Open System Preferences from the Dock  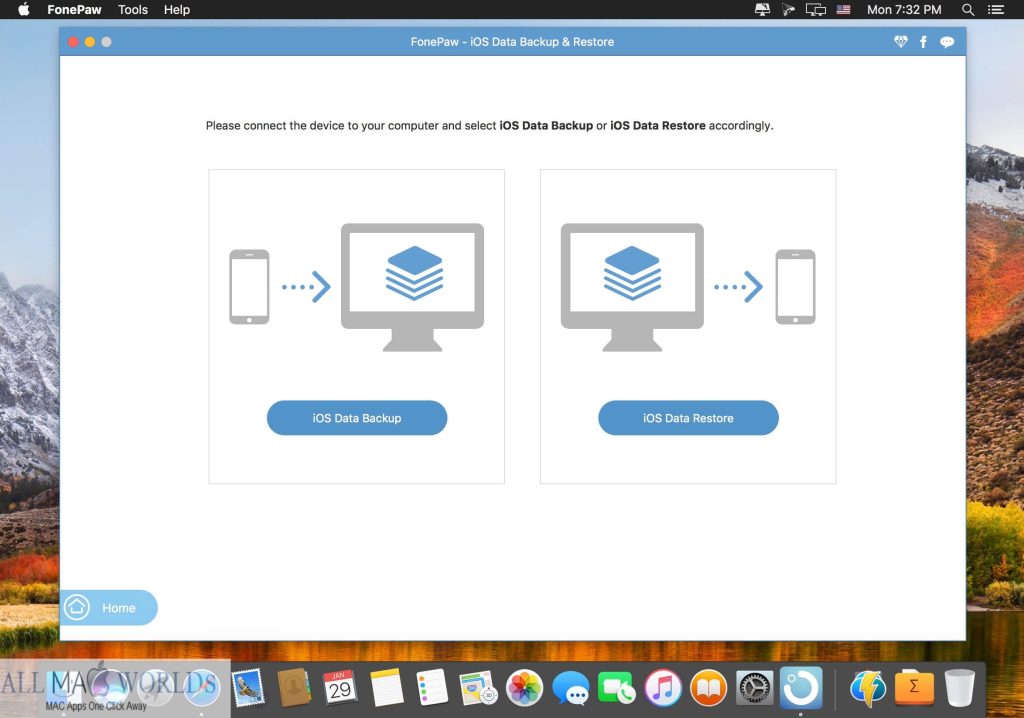coord(754,688)
